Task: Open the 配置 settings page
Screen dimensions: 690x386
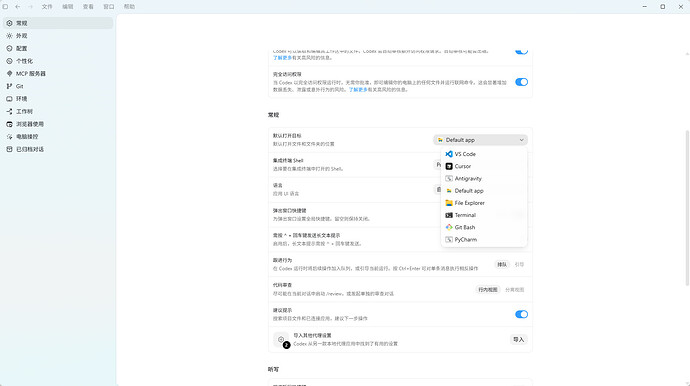Action: coord(58,48)
